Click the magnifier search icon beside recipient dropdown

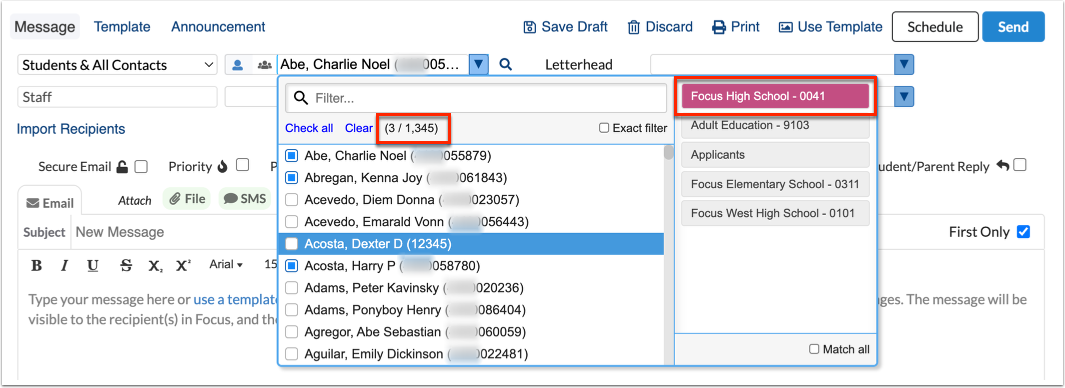pos(505,65)
